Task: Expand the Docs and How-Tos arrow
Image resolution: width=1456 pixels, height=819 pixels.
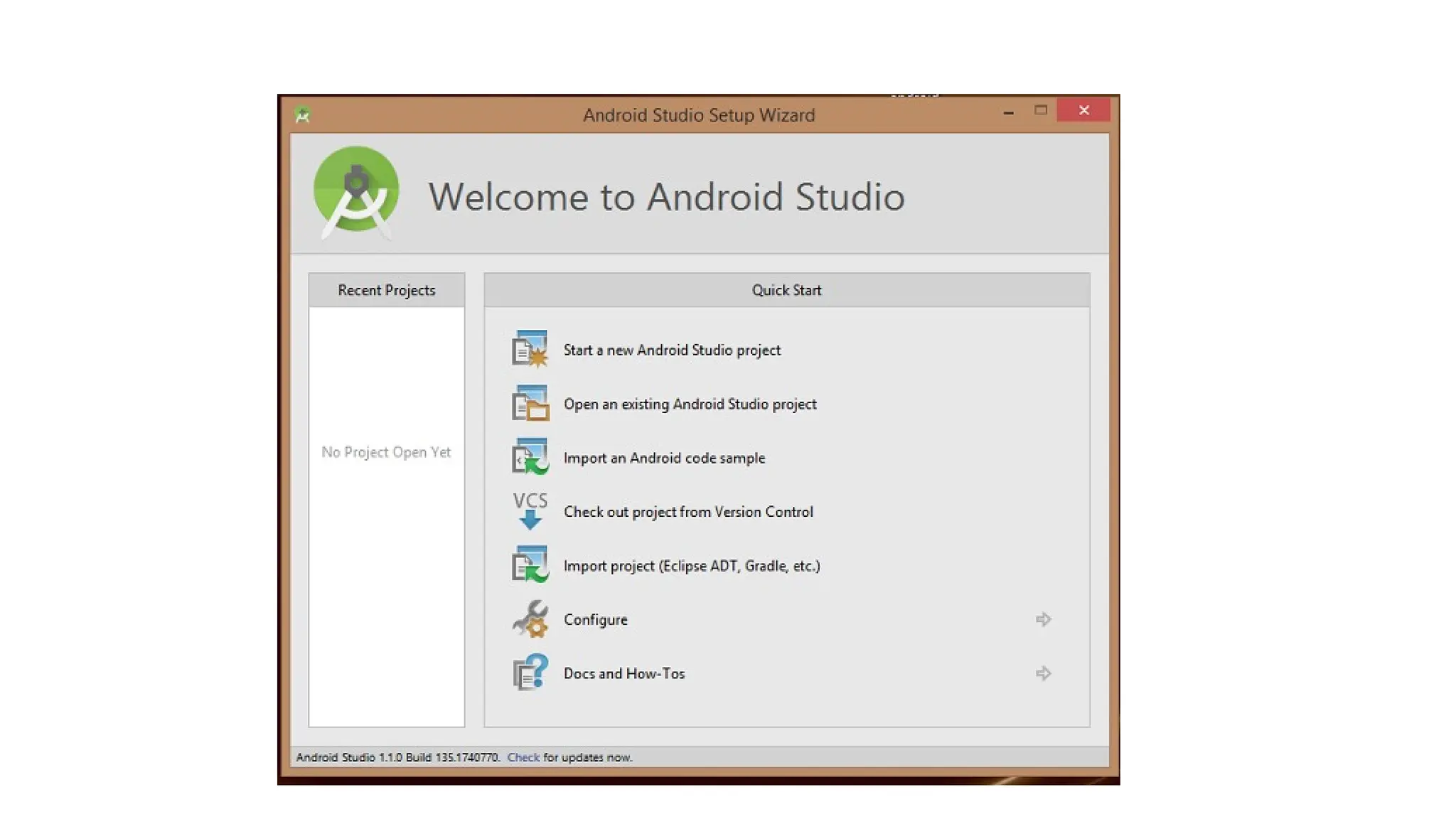Action: coord(1043,673)
